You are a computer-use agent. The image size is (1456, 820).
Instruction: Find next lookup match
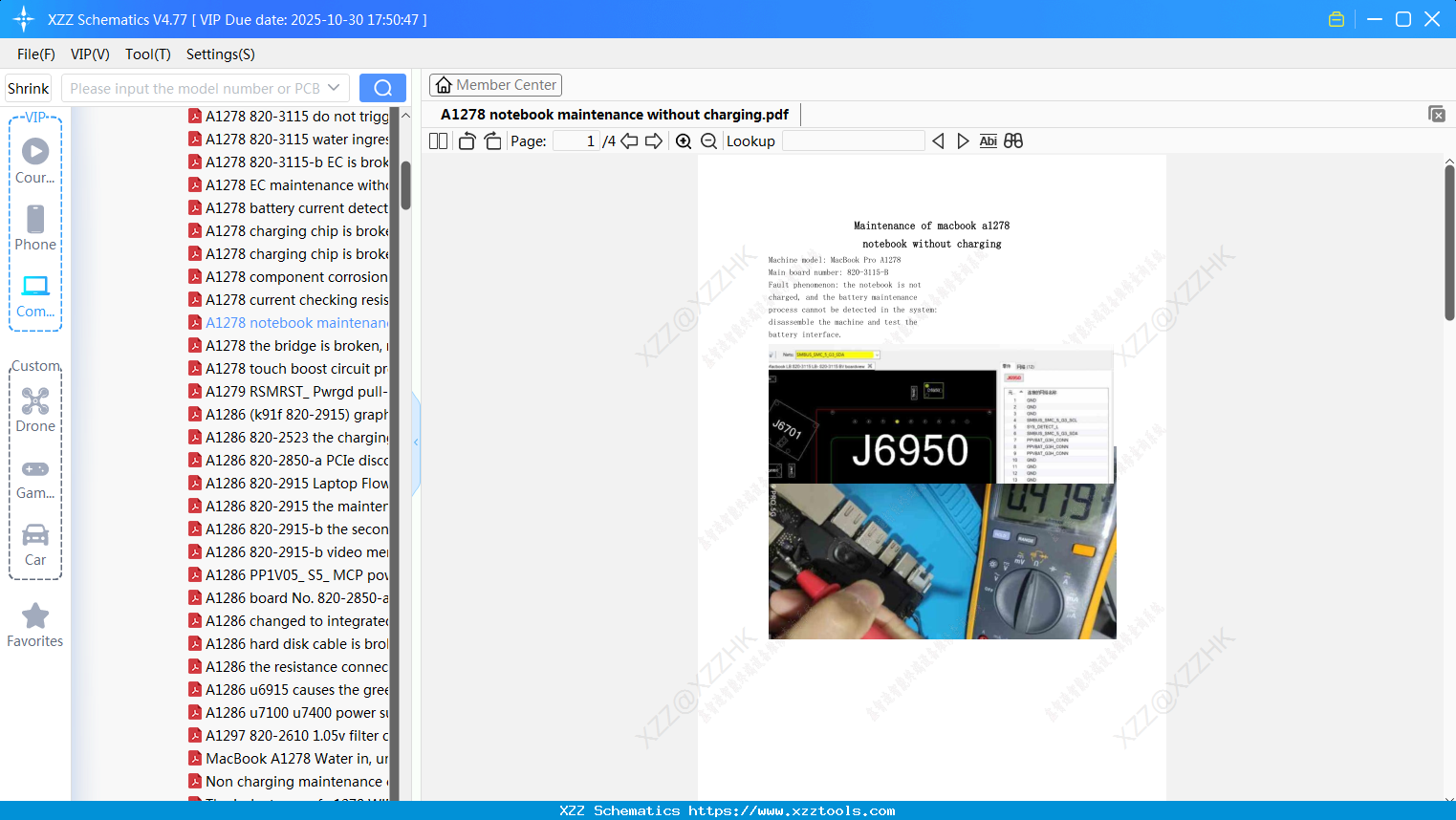[x=963, y=141]
